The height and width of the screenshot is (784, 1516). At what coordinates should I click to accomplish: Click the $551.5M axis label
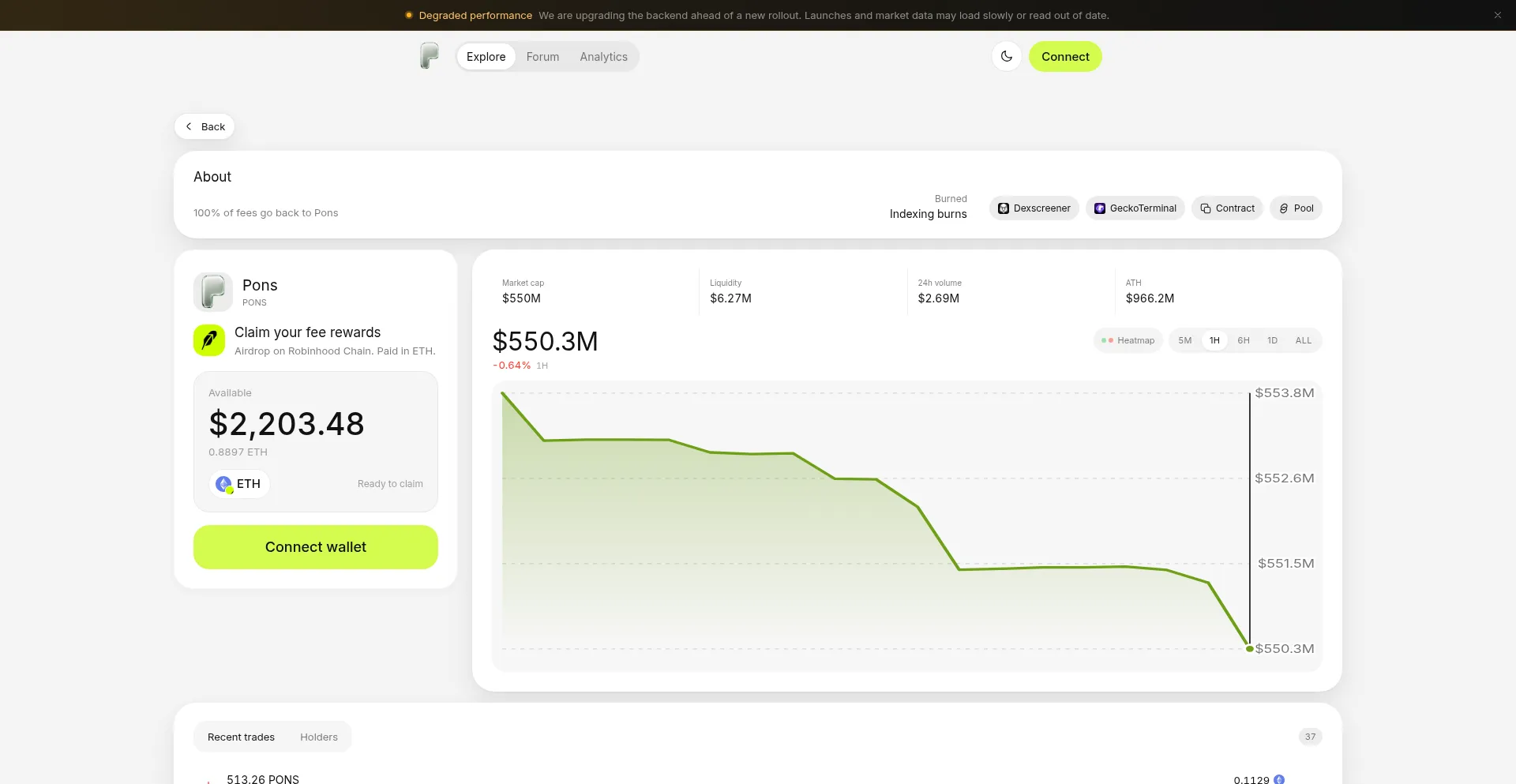pos(1286,564)
